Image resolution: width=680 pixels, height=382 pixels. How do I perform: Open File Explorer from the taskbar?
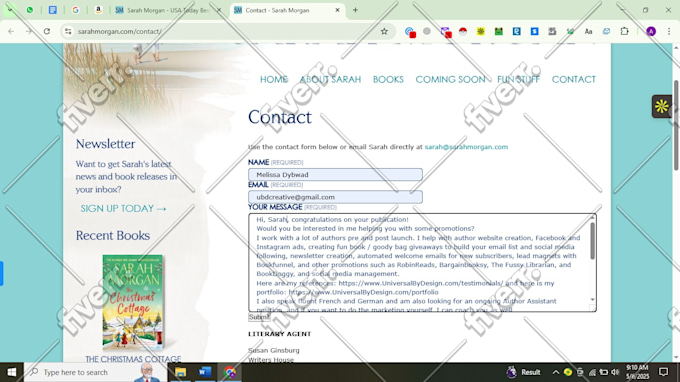180,372
